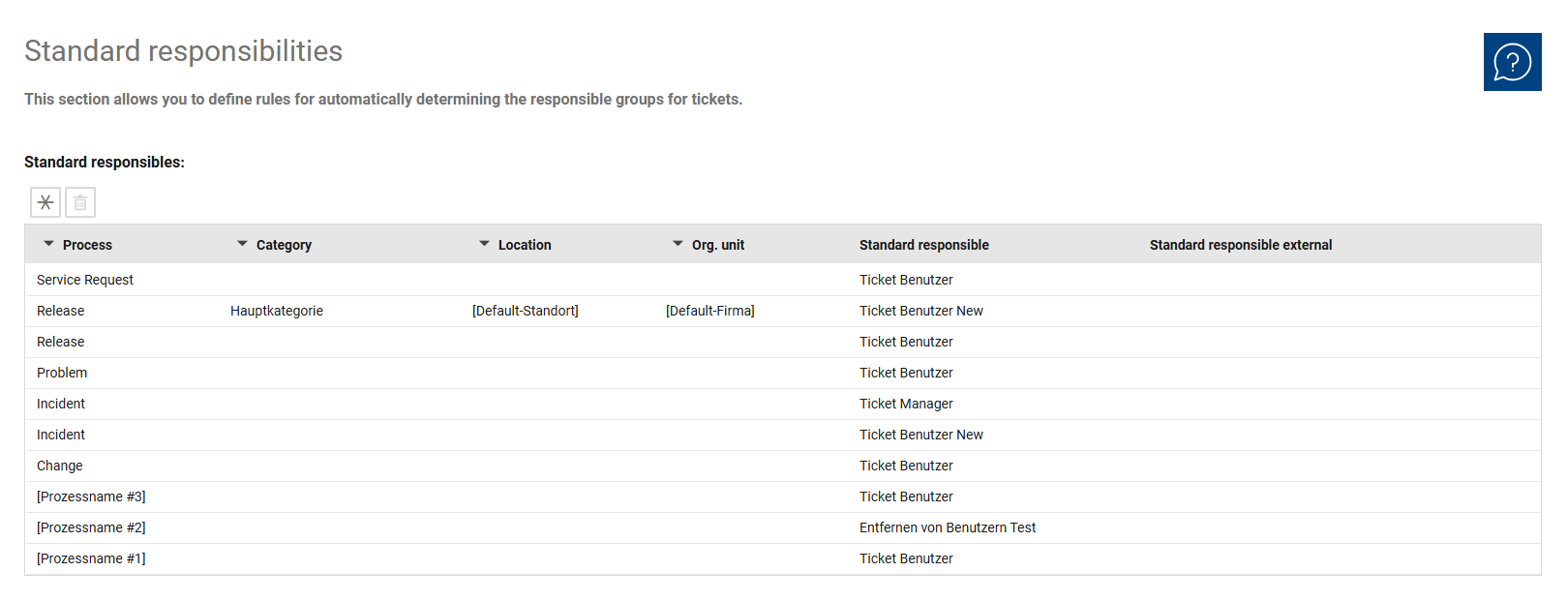This screenshot has height=602, width=1568.
Task: Click Ticket Benutzer in [Prozessname #3] row
Action: (x=906, y=497)
